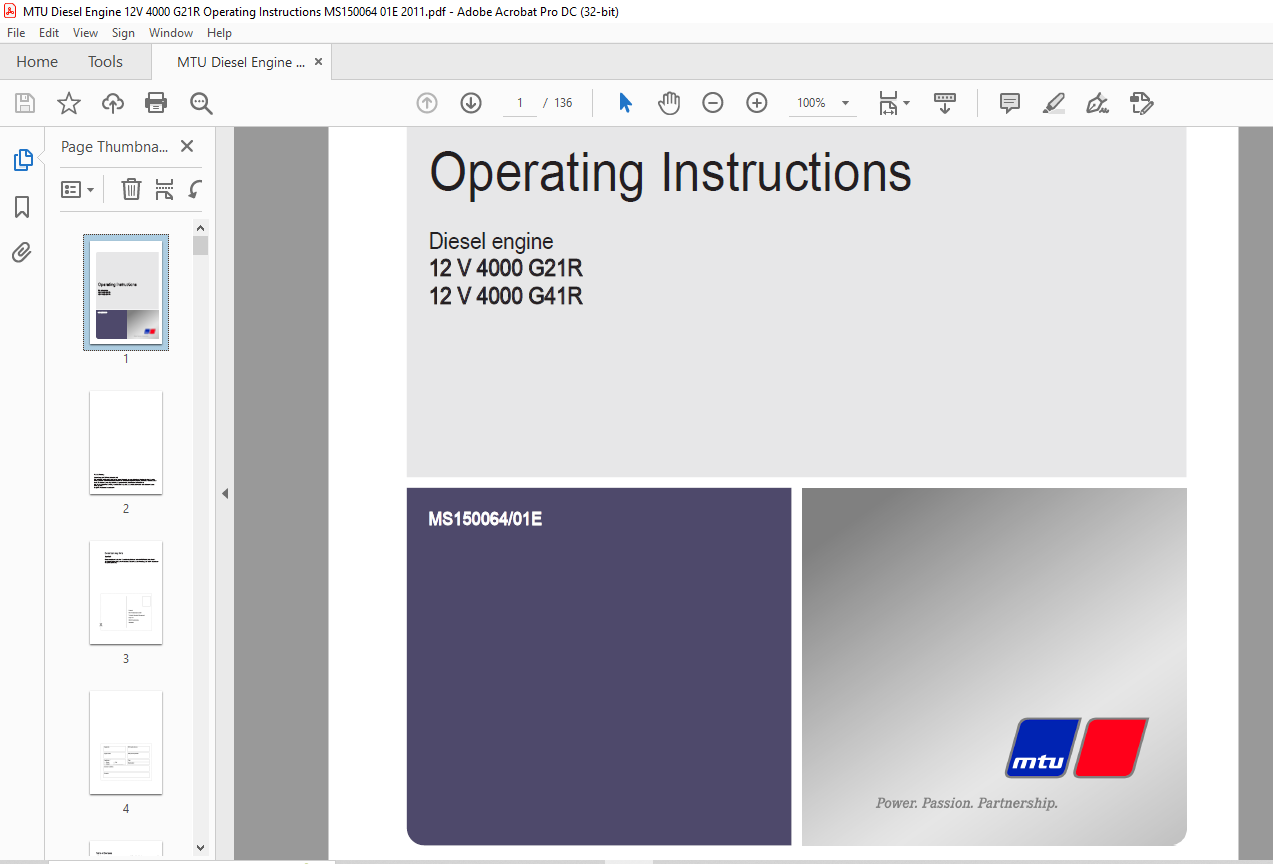Add a sticky note comment
This screenshot has width=1273, height=864.
click(x=1010, y=103)
